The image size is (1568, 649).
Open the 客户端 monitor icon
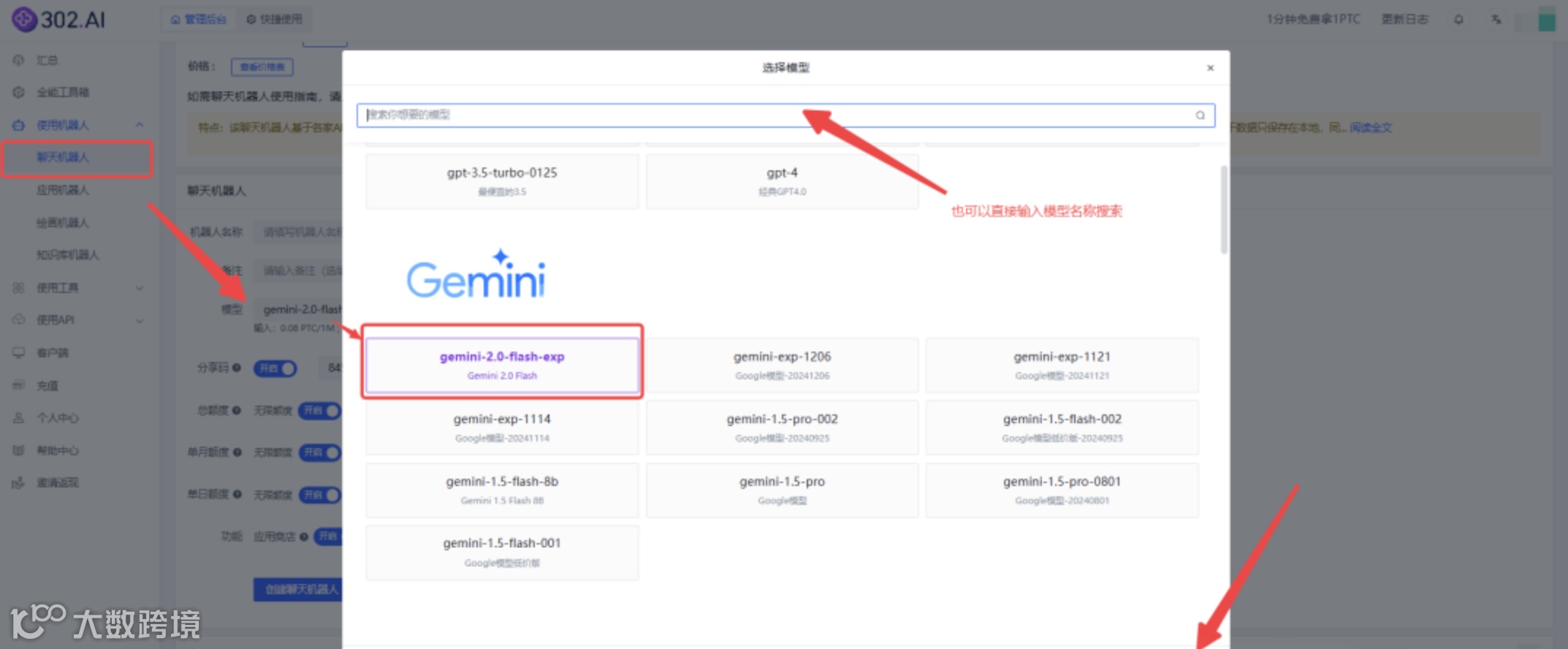[x=19, y=353]
